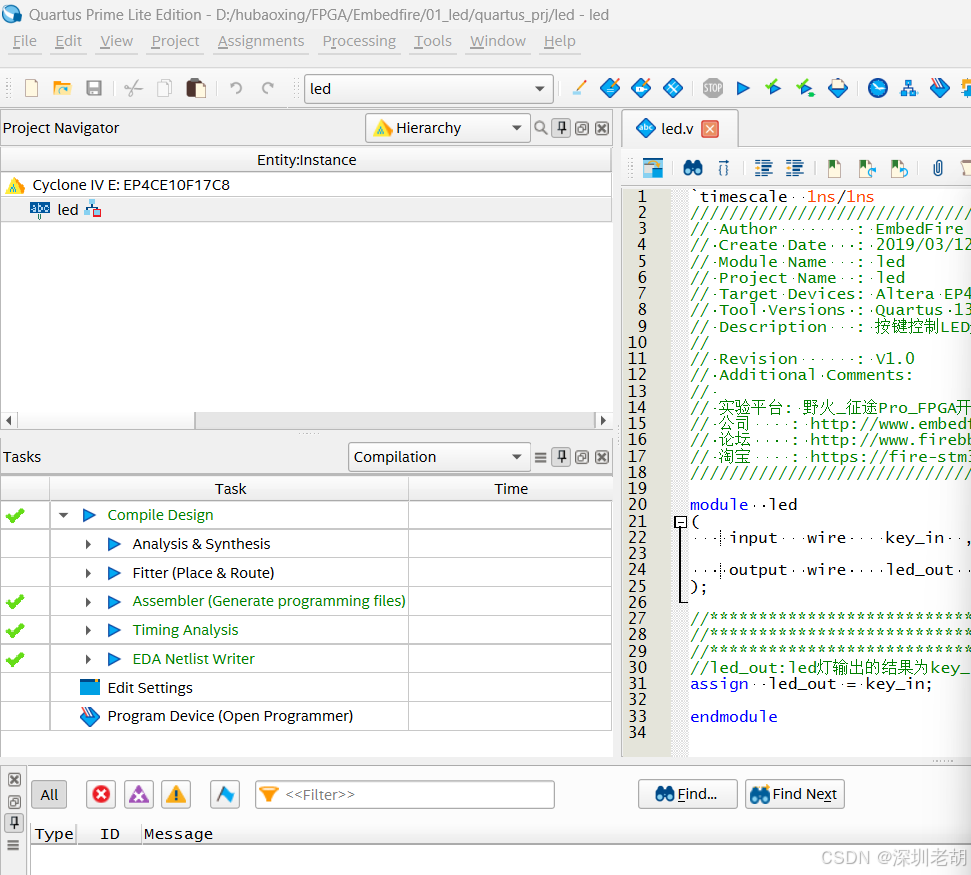Toggle the All messages filter button
971x875 pixels.
click(49, 794)
